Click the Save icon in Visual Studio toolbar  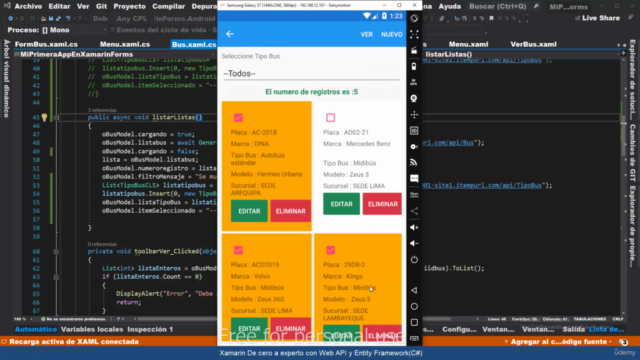click(51, 18)
